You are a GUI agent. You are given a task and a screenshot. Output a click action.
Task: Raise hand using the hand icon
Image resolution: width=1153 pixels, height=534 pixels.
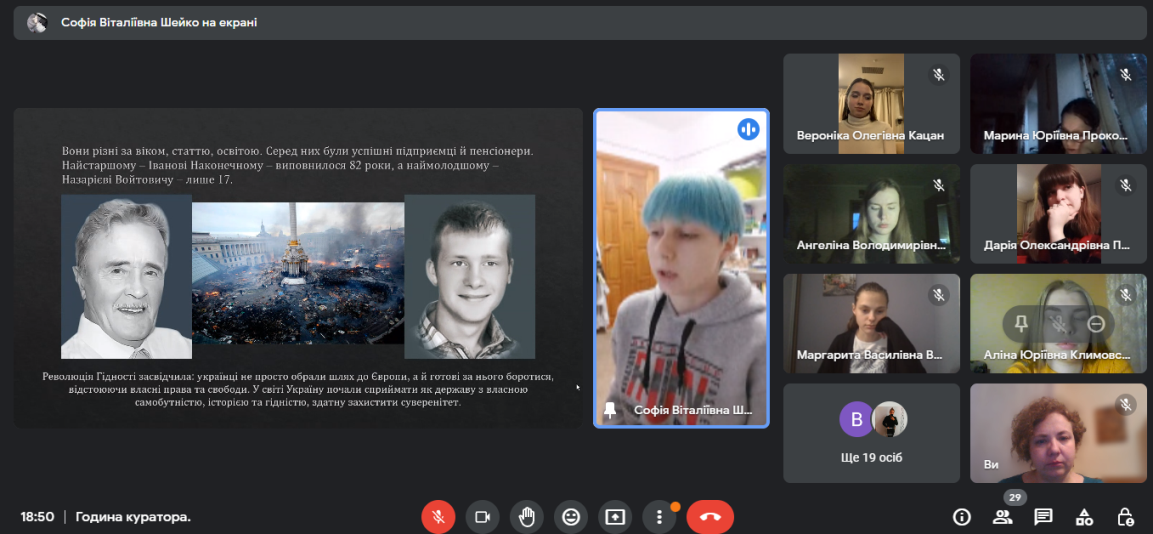click(x=527, y=517)
